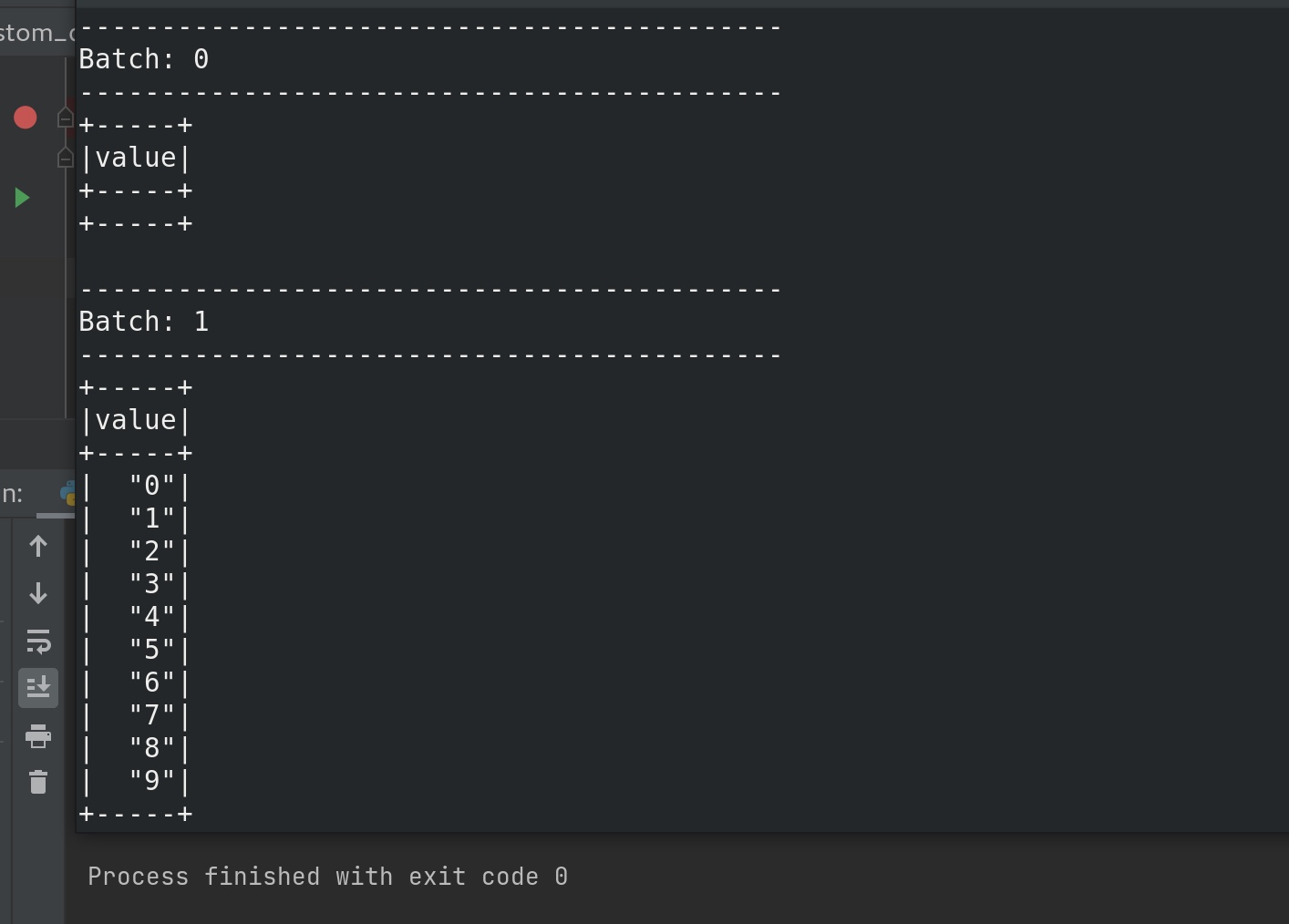This screenshot has width=1289, height=924.
Task: Print the console output
Action: (38, 735)
